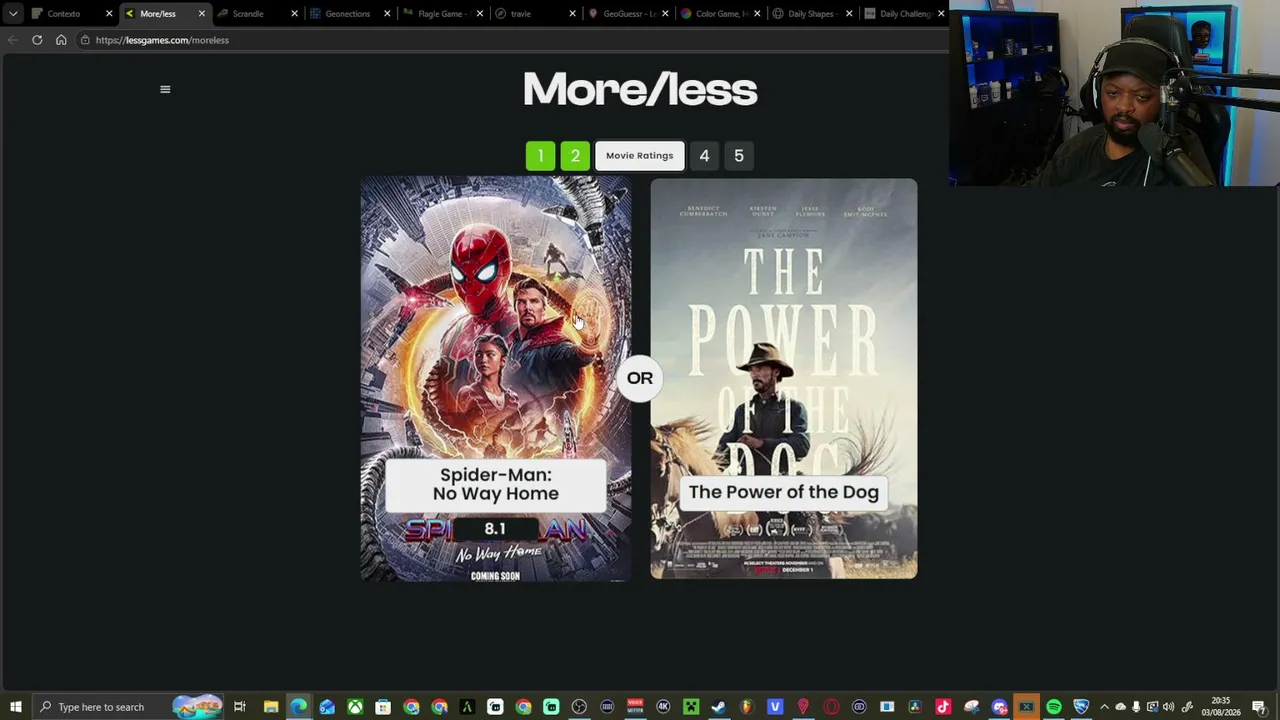Choose The Power of the Dog poster
The height and width of the screenshot is (720, 1280).
[x=784, y=379]
